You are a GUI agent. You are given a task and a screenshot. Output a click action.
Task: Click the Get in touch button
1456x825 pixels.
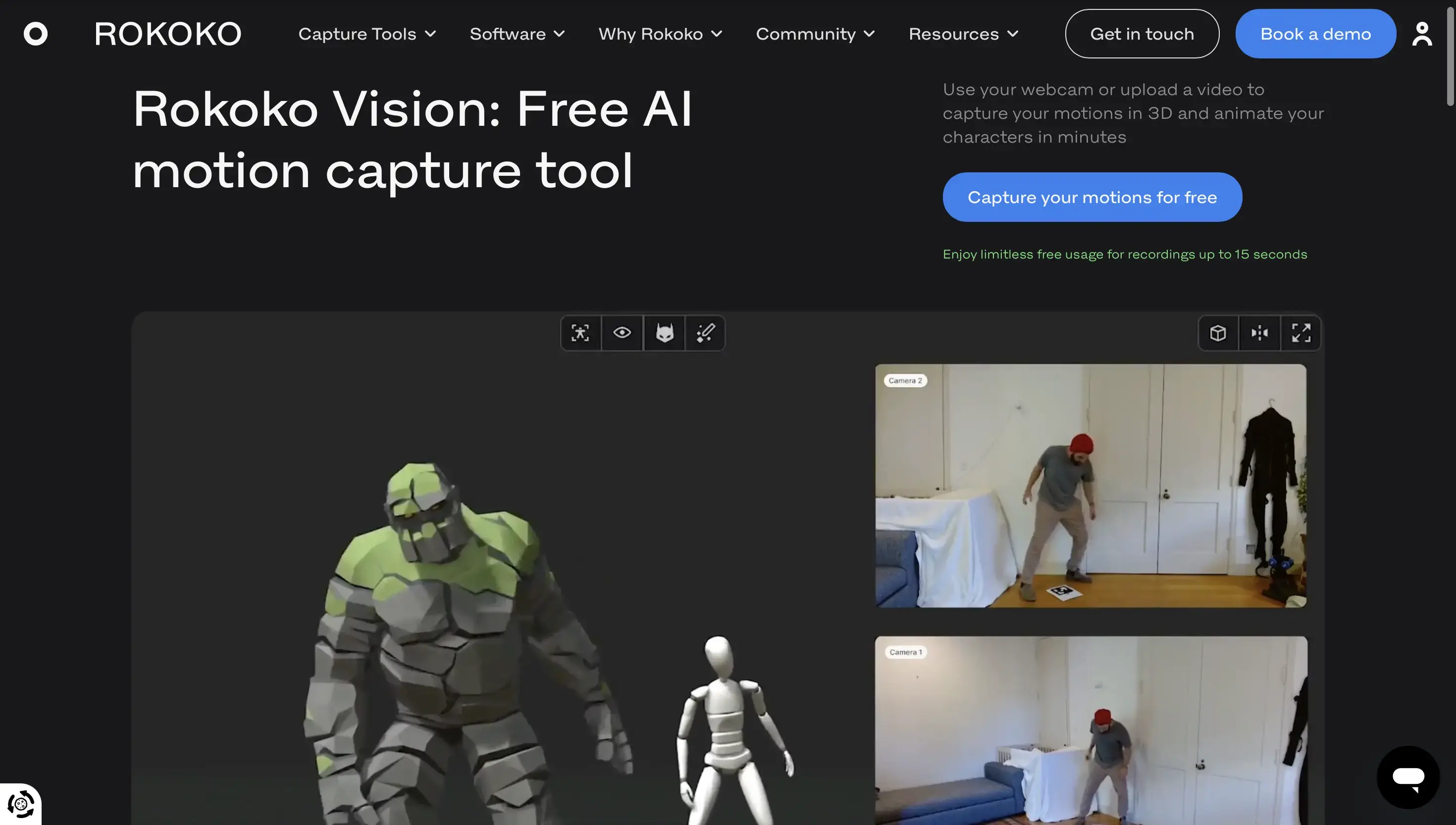tap(1142, 34)
